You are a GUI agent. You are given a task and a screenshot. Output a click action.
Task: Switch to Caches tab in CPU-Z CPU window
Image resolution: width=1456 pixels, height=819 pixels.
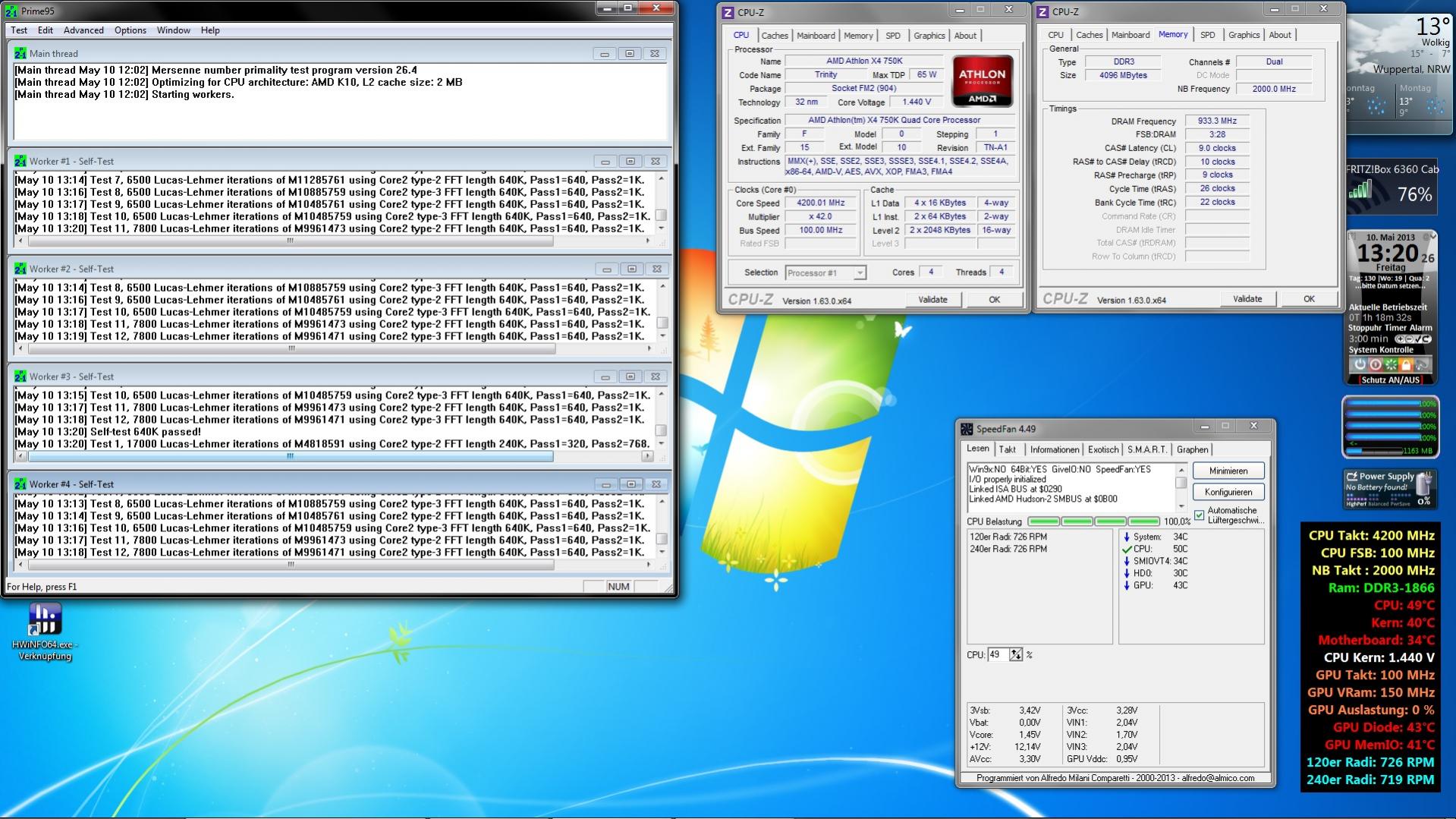pos(775,36)
